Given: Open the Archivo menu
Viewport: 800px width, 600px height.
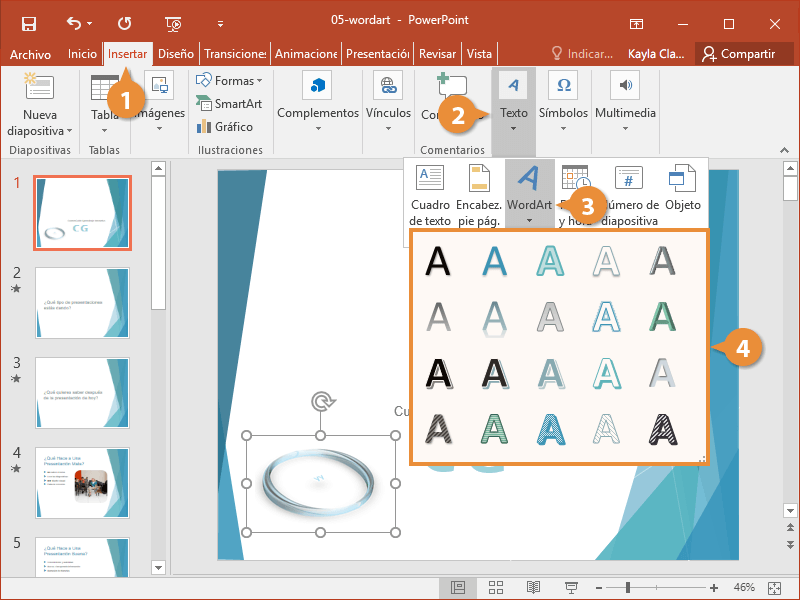Looking at the screenshot, I should click(30, 54).
